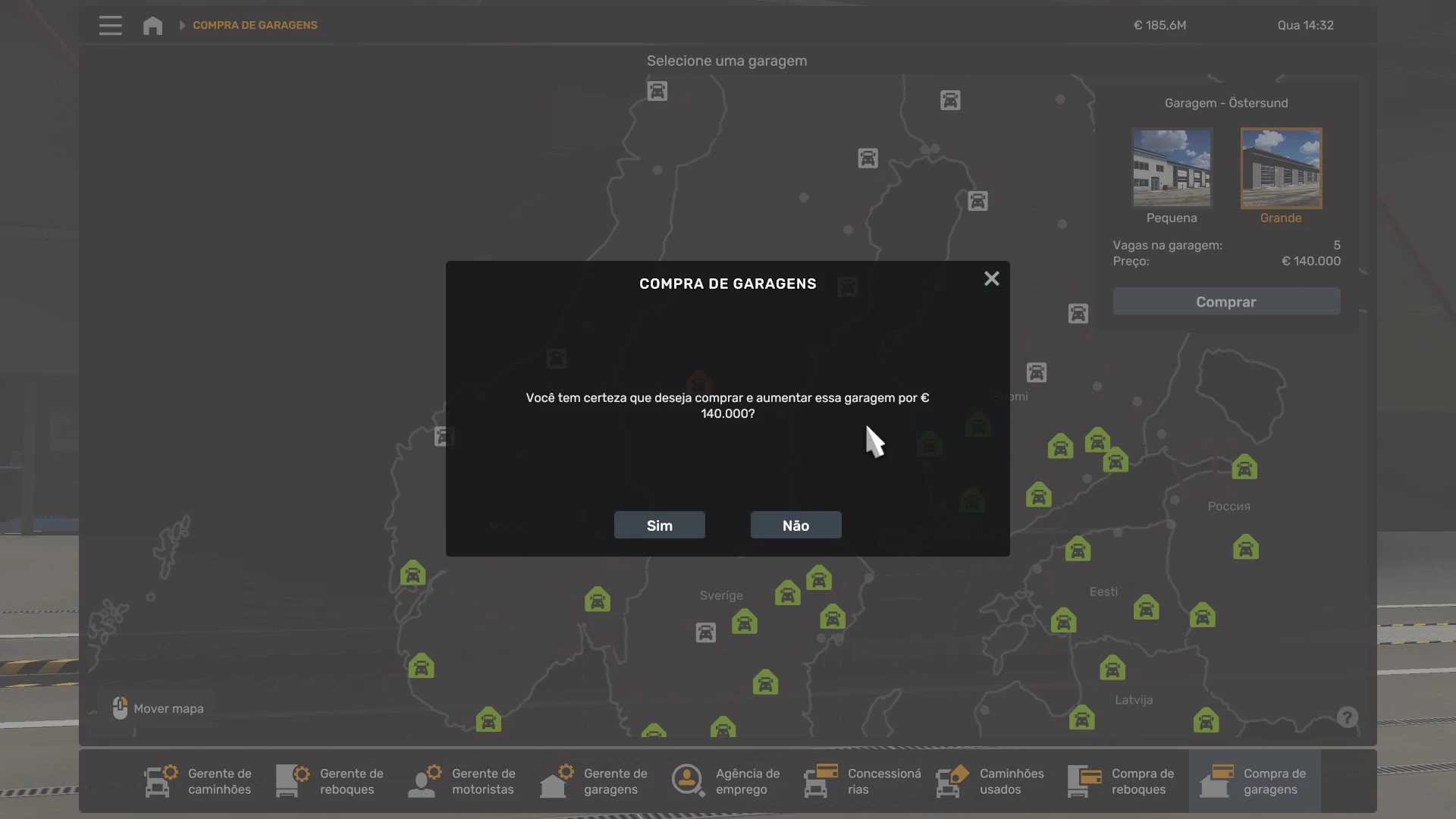
Task: Open Compra de reboques
Action: click(x=1122, y=781)
